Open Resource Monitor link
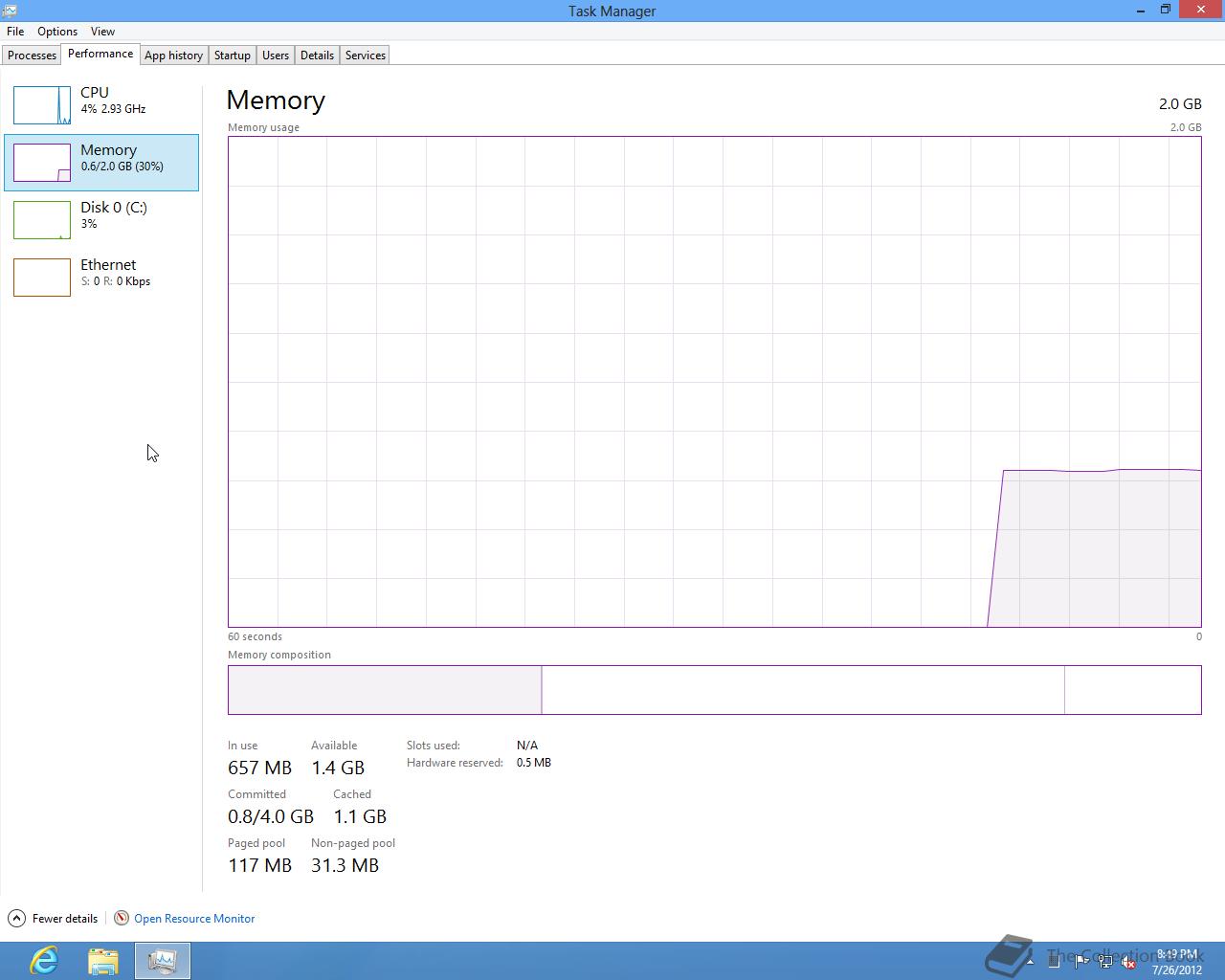Screen dimensions: 1225x980 (194, 919)
